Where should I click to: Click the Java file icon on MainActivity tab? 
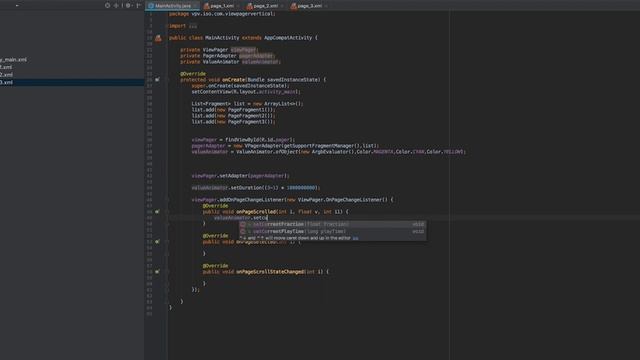click(151, 6)
